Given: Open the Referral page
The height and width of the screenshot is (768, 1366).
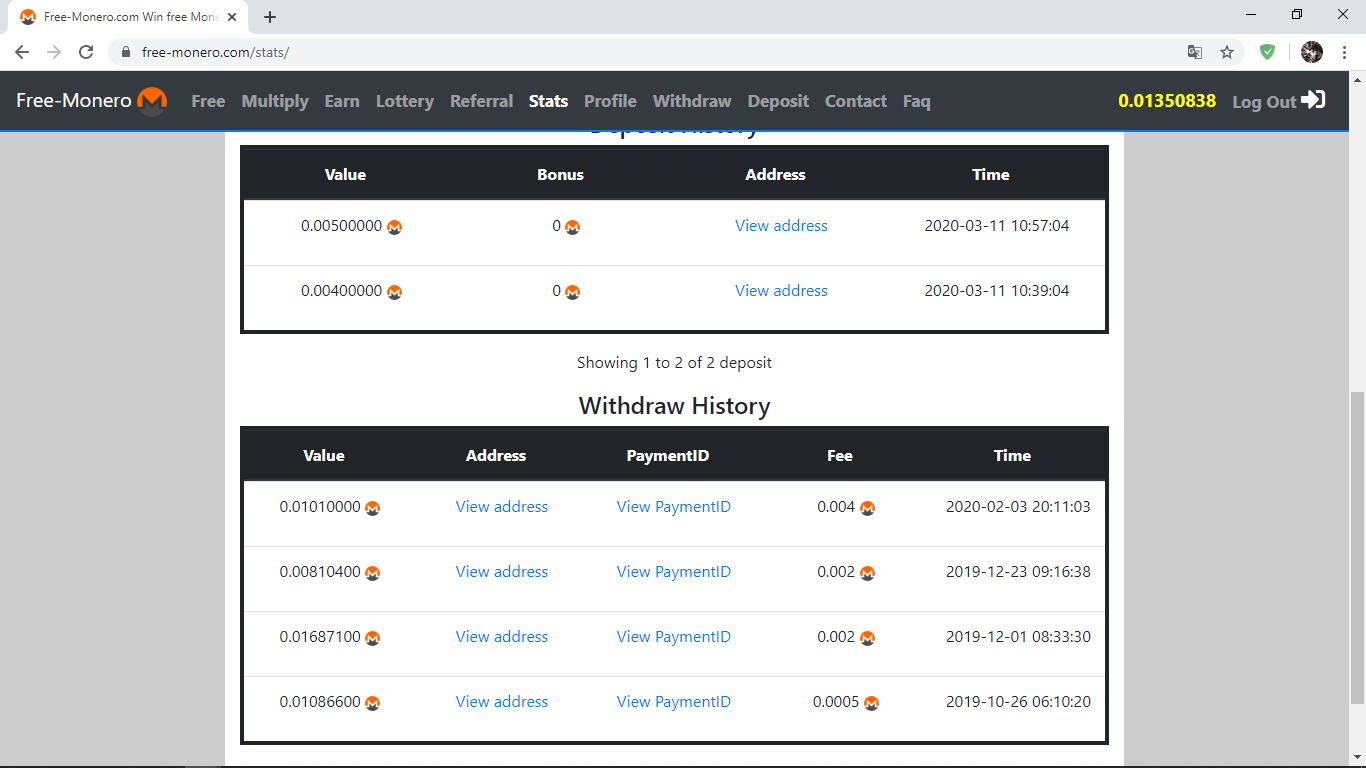Looking at the screenshot, I should tap(482, 101).
